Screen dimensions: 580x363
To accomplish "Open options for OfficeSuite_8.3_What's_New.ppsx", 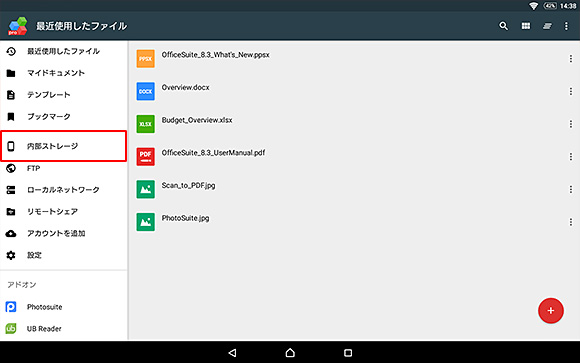I will [571, 58].
